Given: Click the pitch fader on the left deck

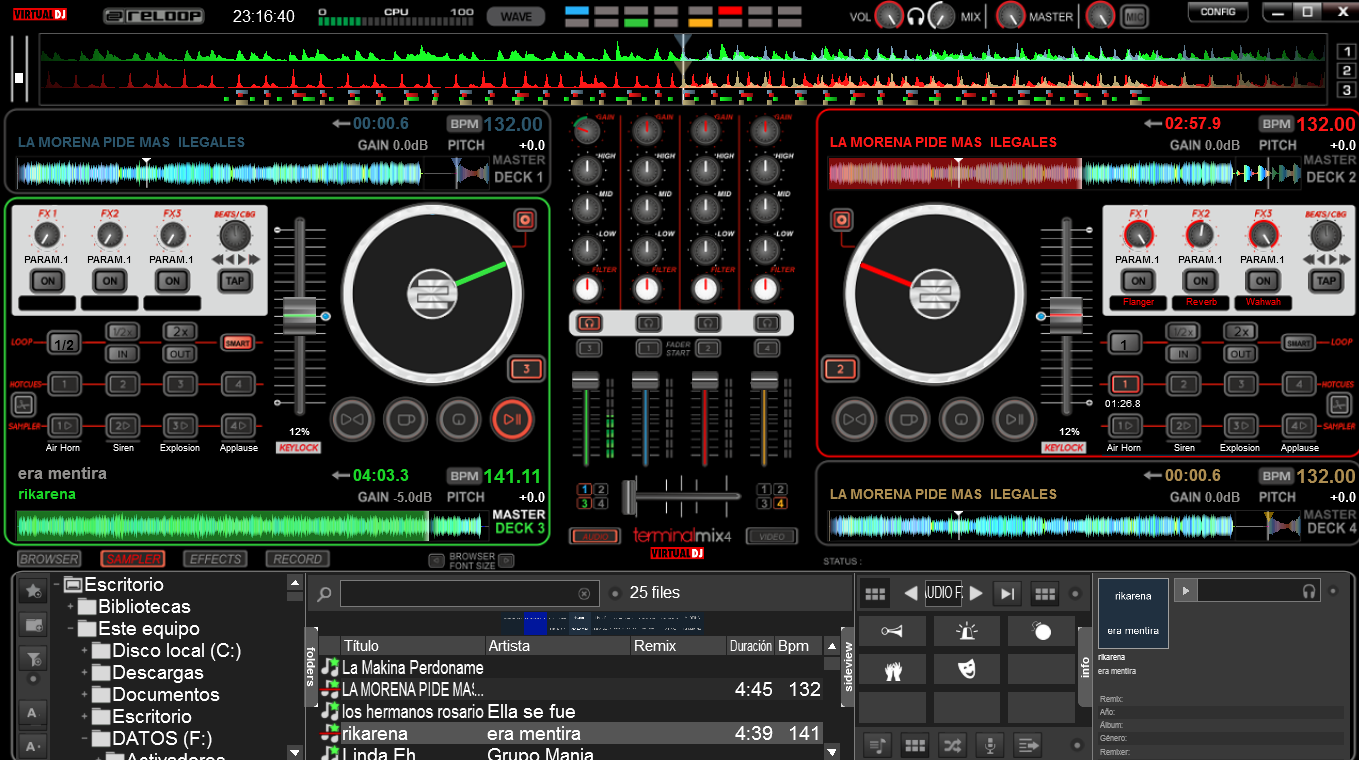Looking at the screenshot, I should coord(299,316).
